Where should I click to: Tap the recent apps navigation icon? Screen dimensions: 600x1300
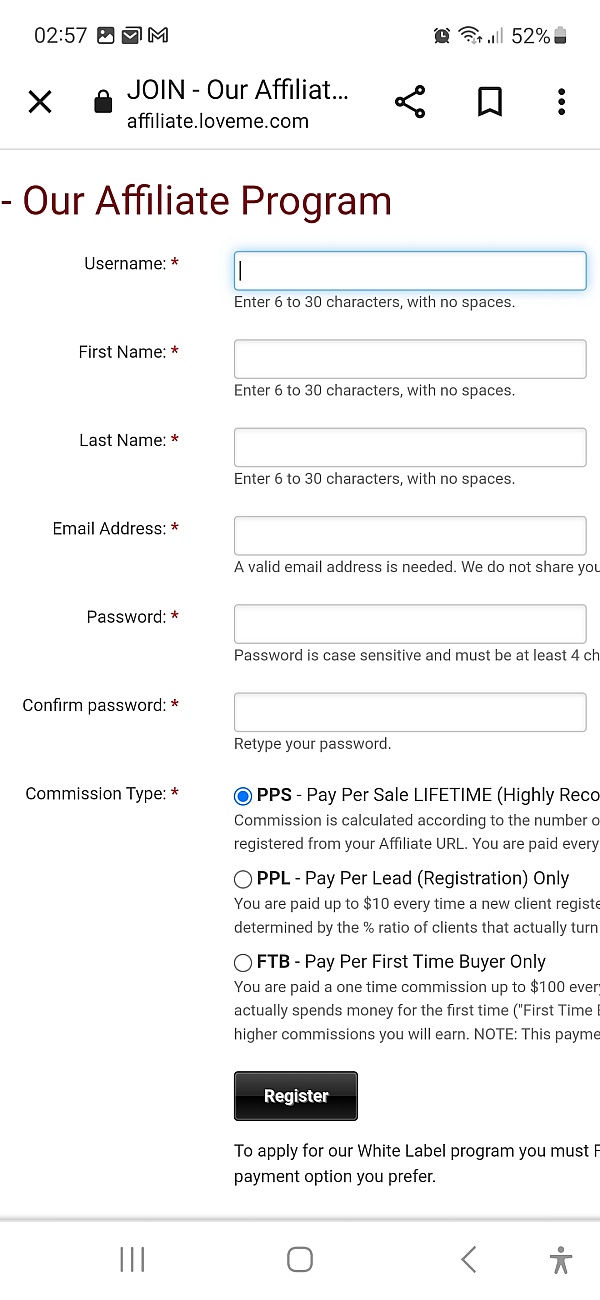coord(132,1259)
